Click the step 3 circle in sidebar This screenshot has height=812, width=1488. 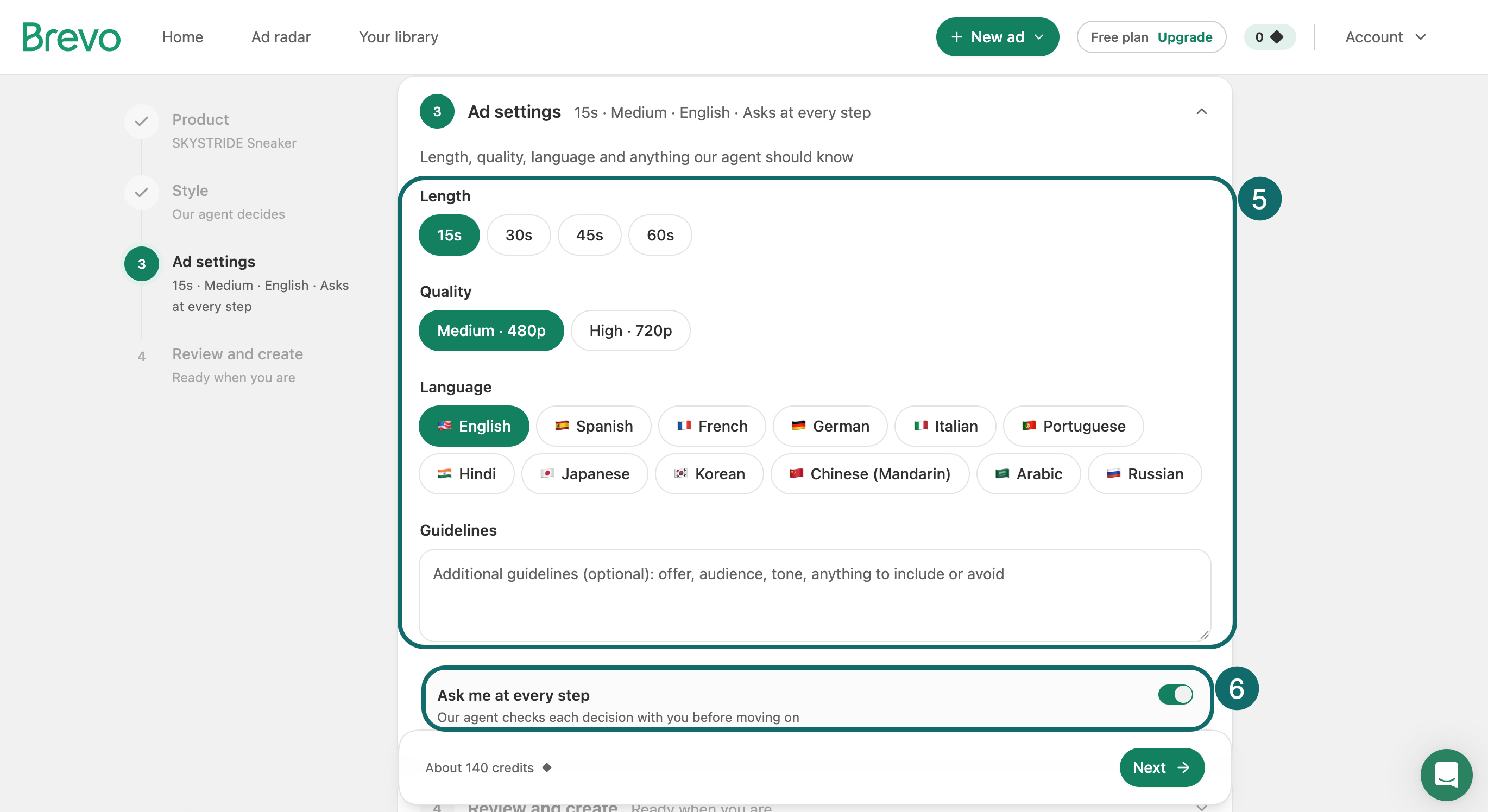[x=142, y=264]
